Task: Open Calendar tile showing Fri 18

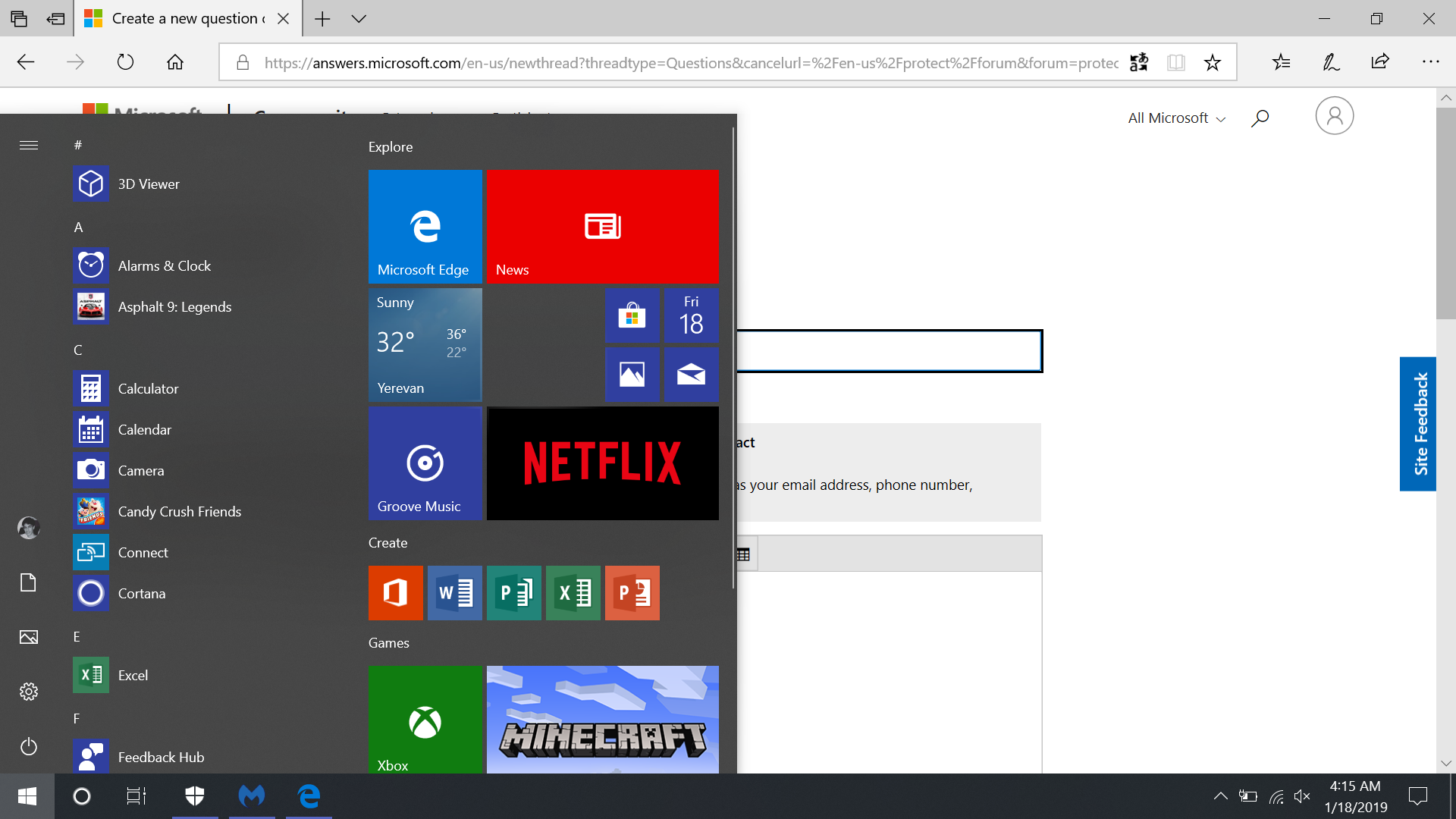Action: tap(692, 315)
